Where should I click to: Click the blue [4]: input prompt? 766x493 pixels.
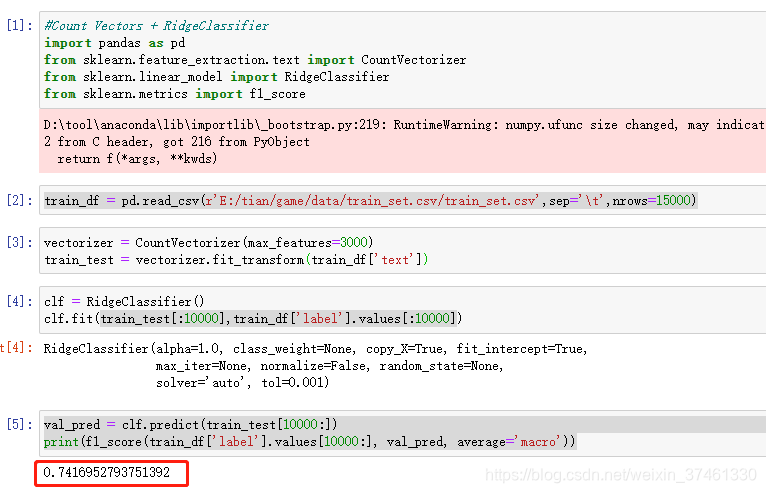(20, 301)
